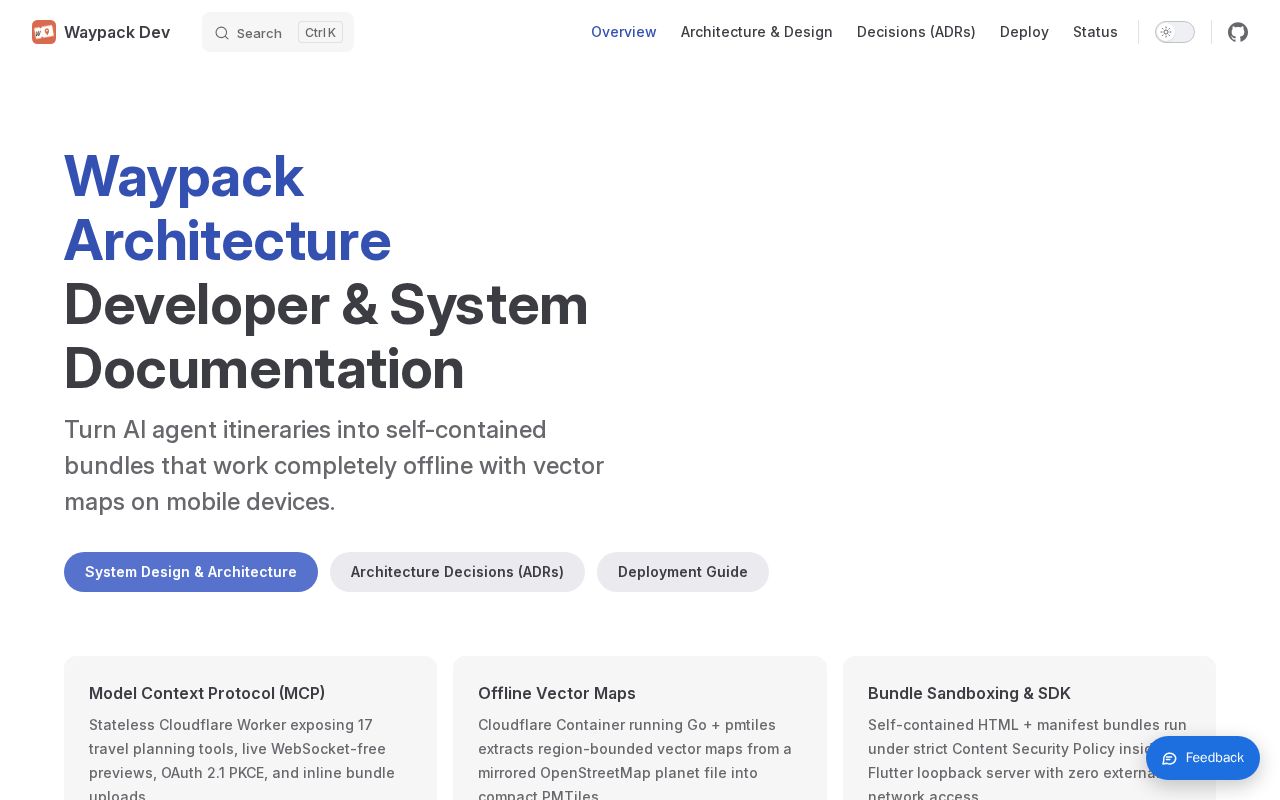Open Architecture & Design nav item
Image resolution: width=1280 pixels, height=800 pixels.
coord(757,32)
